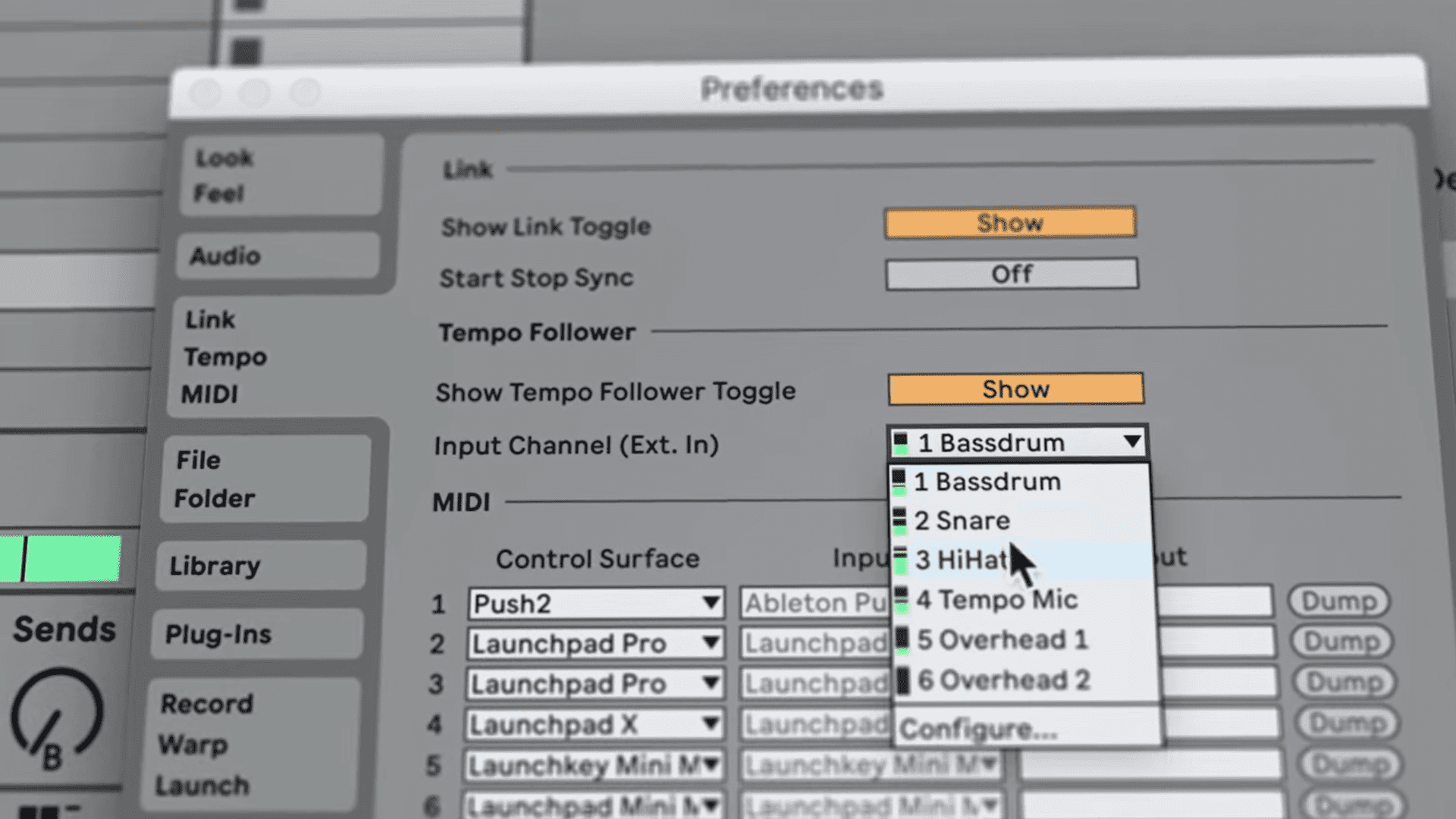
Task: Pick 6 Overhead 2 input channel
Action: [x=1028, y=680]
